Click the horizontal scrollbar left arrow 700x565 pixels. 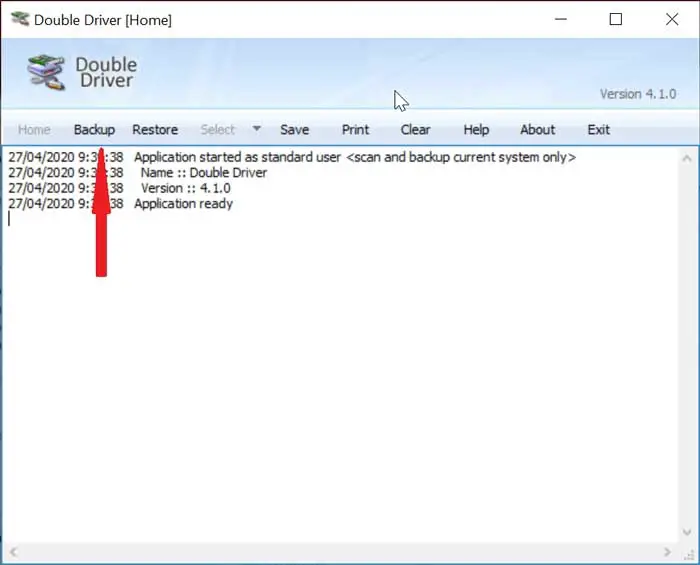coord(13,552)
